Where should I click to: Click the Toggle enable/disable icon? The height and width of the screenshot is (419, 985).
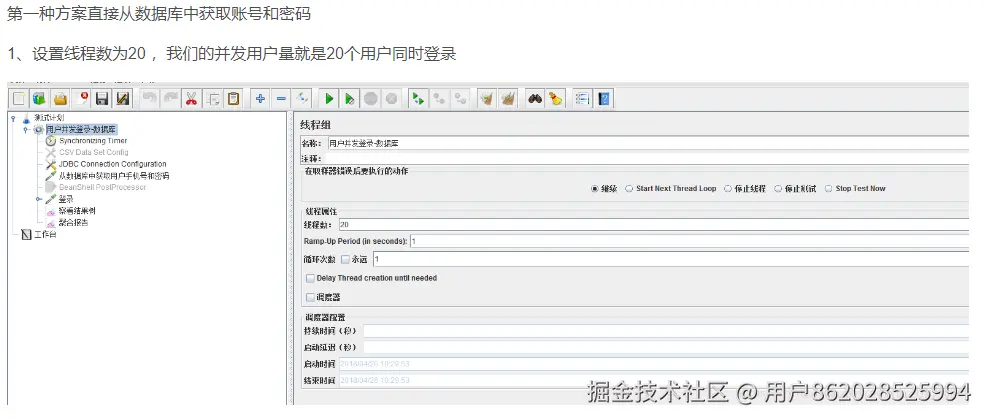pos(302,99)
